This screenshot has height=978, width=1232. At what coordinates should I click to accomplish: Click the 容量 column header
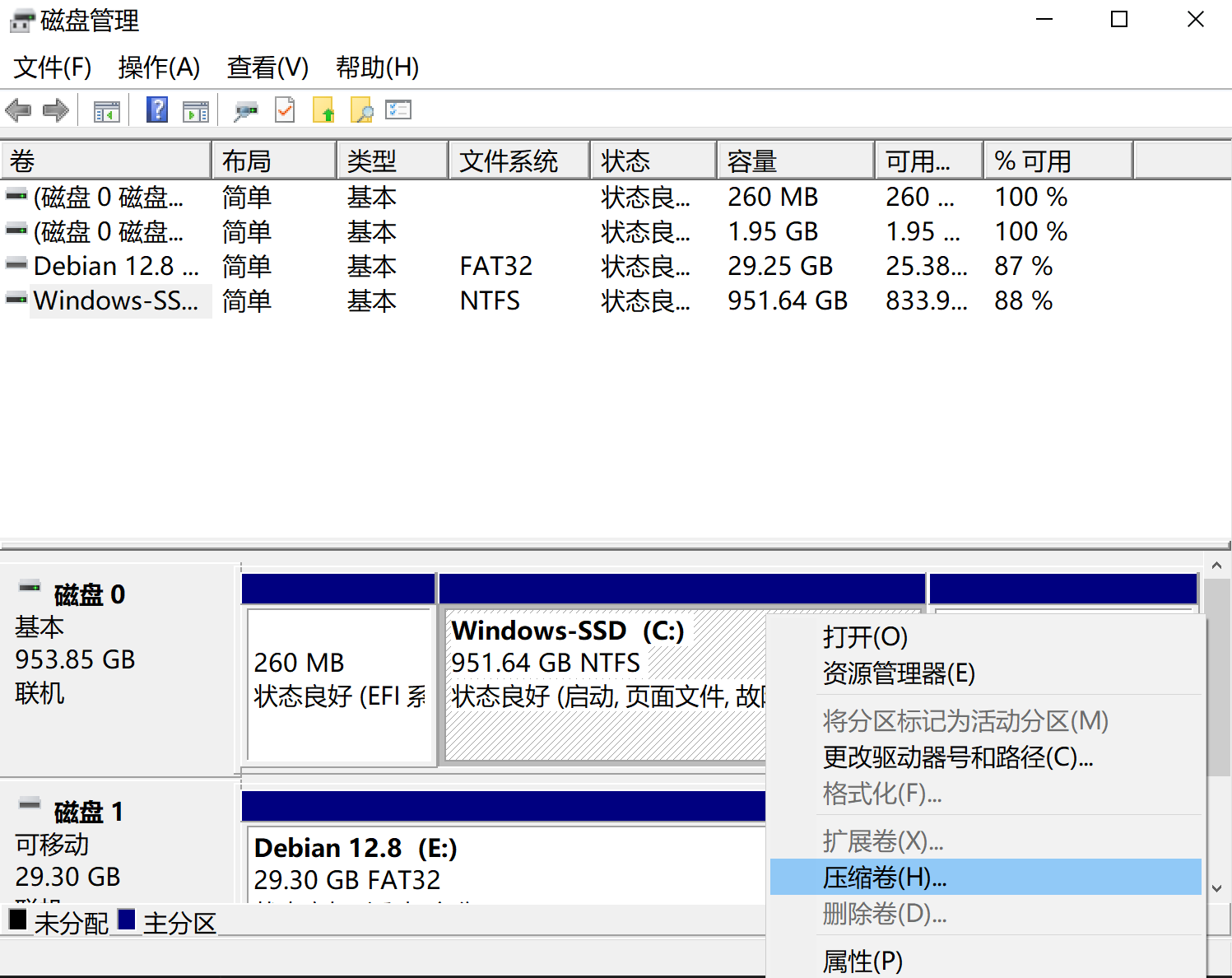pos(794,161)
